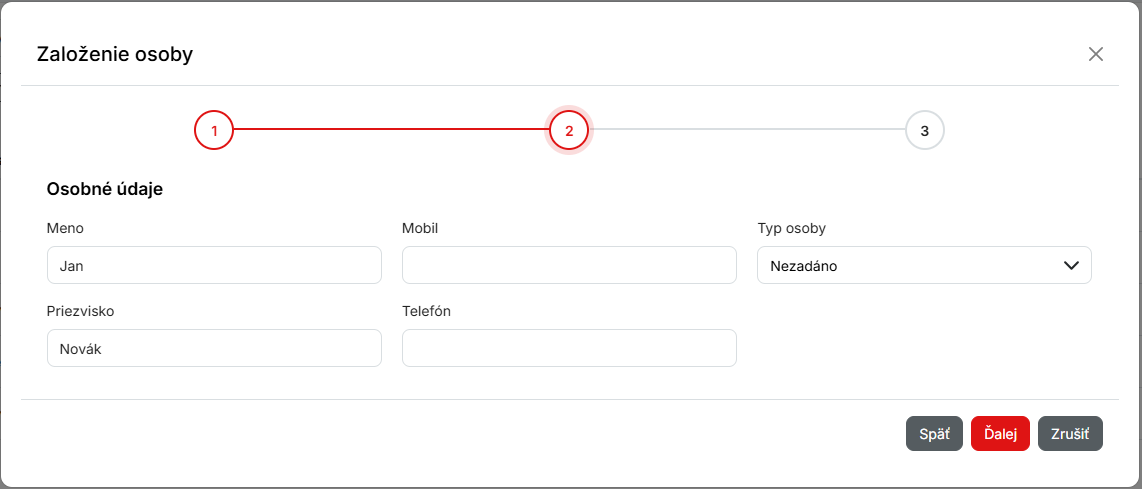The width and height of the screenshot is (1142, 489).
Task: Click the Telefón field label
Action: point(426,311)
